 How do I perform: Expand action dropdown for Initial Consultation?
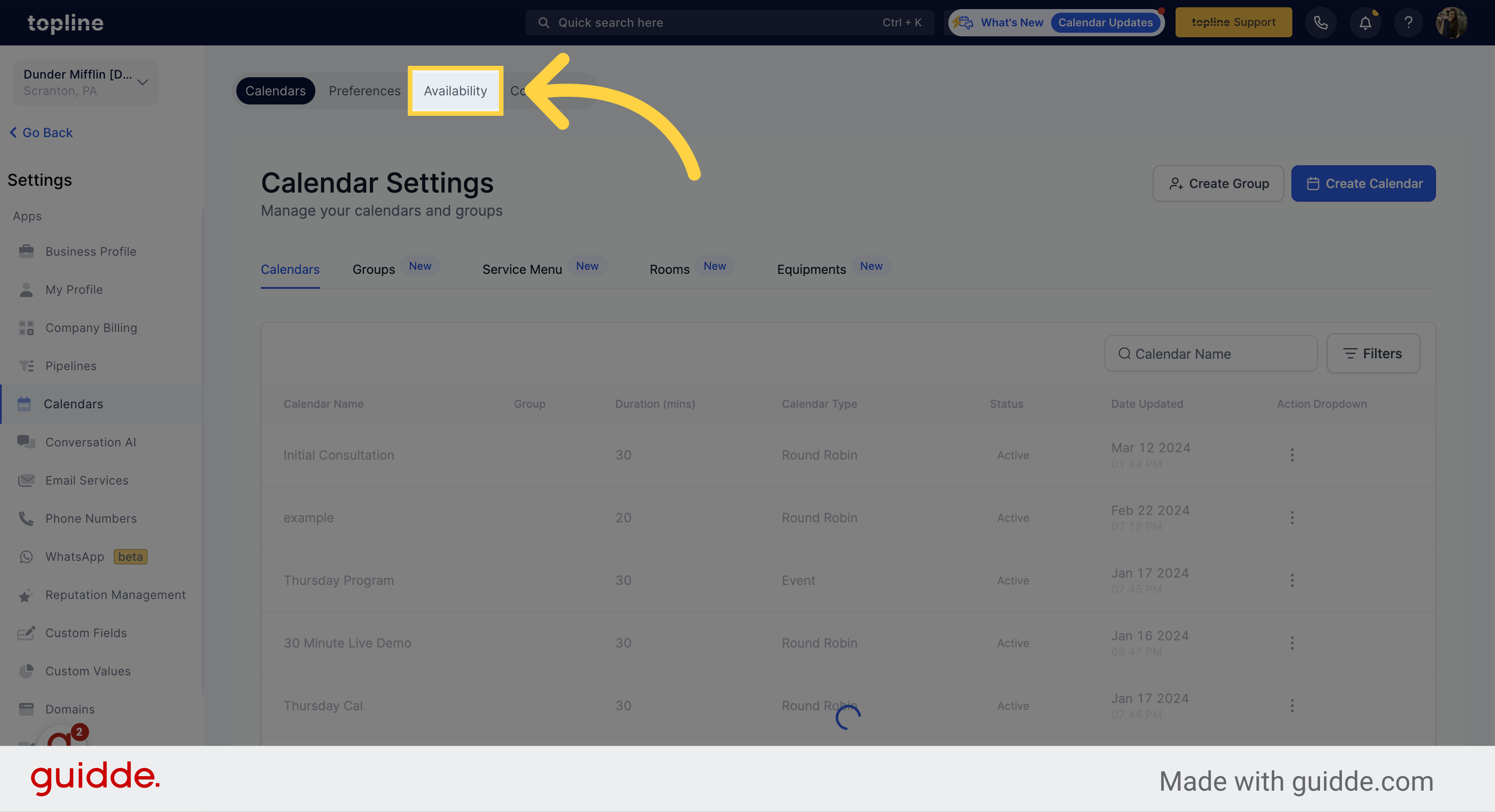click(1292, 455)
